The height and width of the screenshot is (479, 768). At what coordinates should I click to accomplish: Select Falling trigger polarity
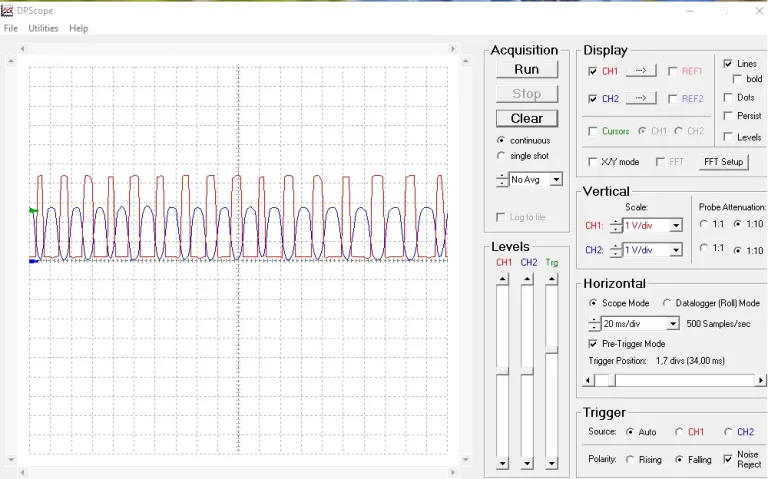point(679,459)
